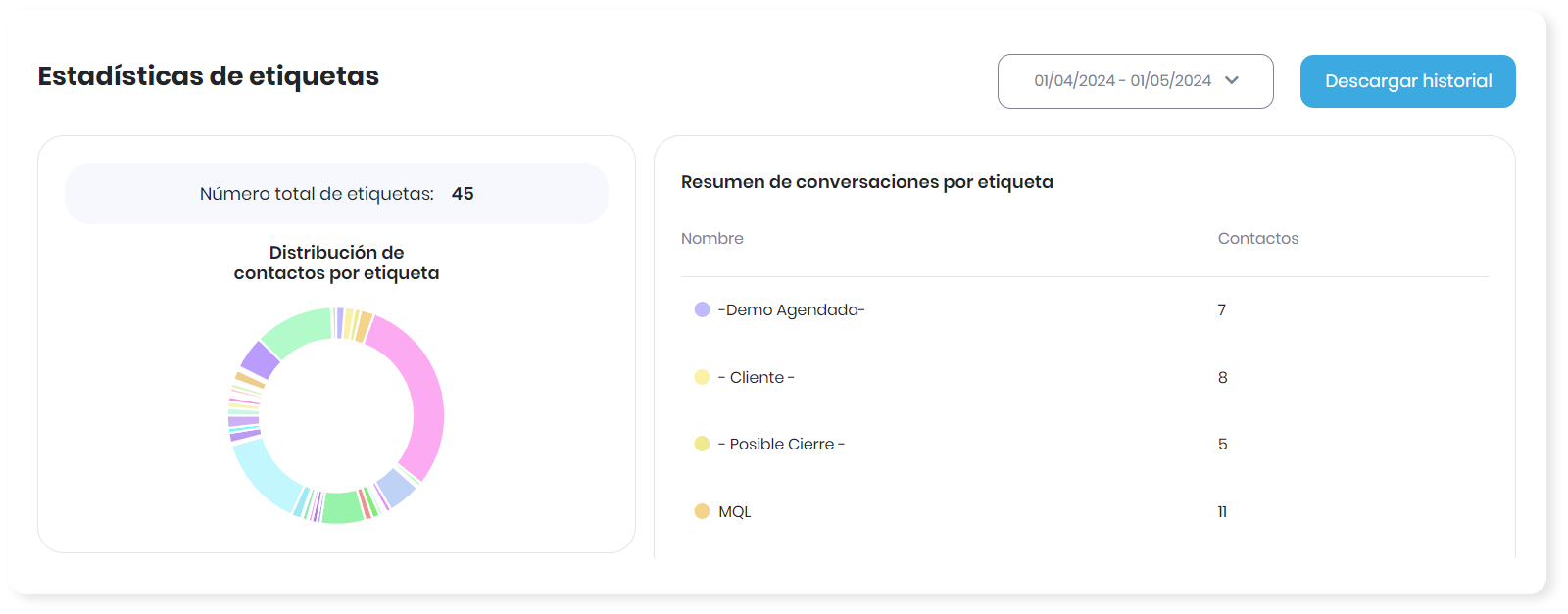Click the Nombre column header
Image resolution: width=1568 pixels, height=614 pixels.
(711, 239)
